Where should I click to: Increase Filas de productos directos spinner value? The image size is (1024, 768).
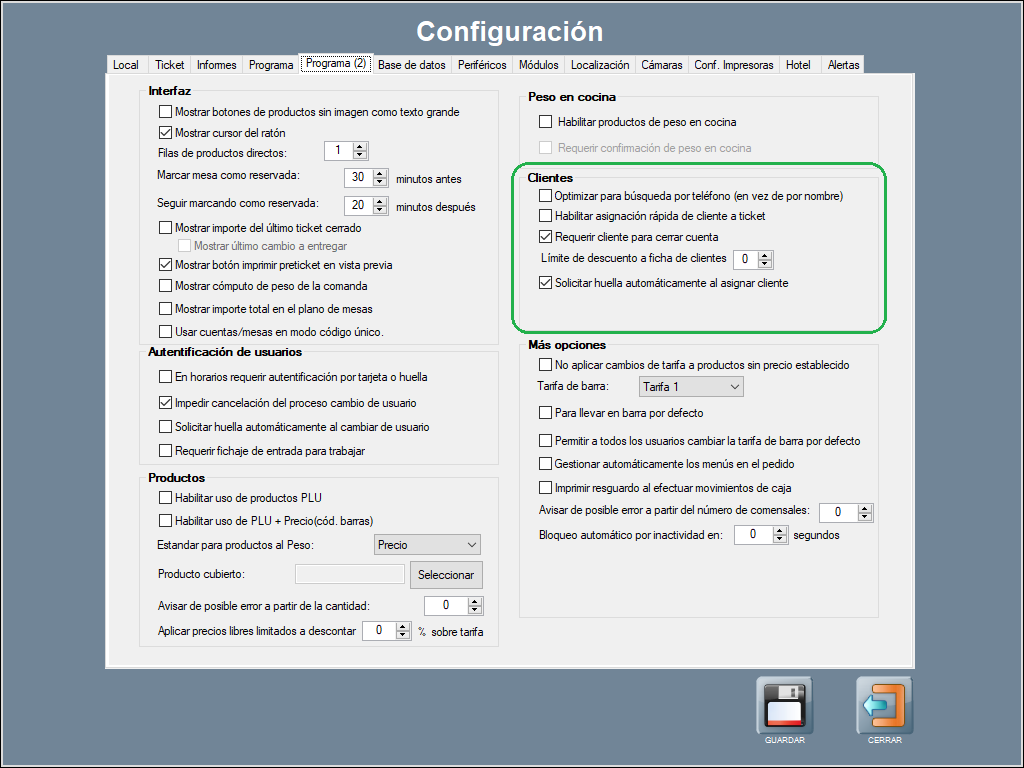[x=361, y=147]
